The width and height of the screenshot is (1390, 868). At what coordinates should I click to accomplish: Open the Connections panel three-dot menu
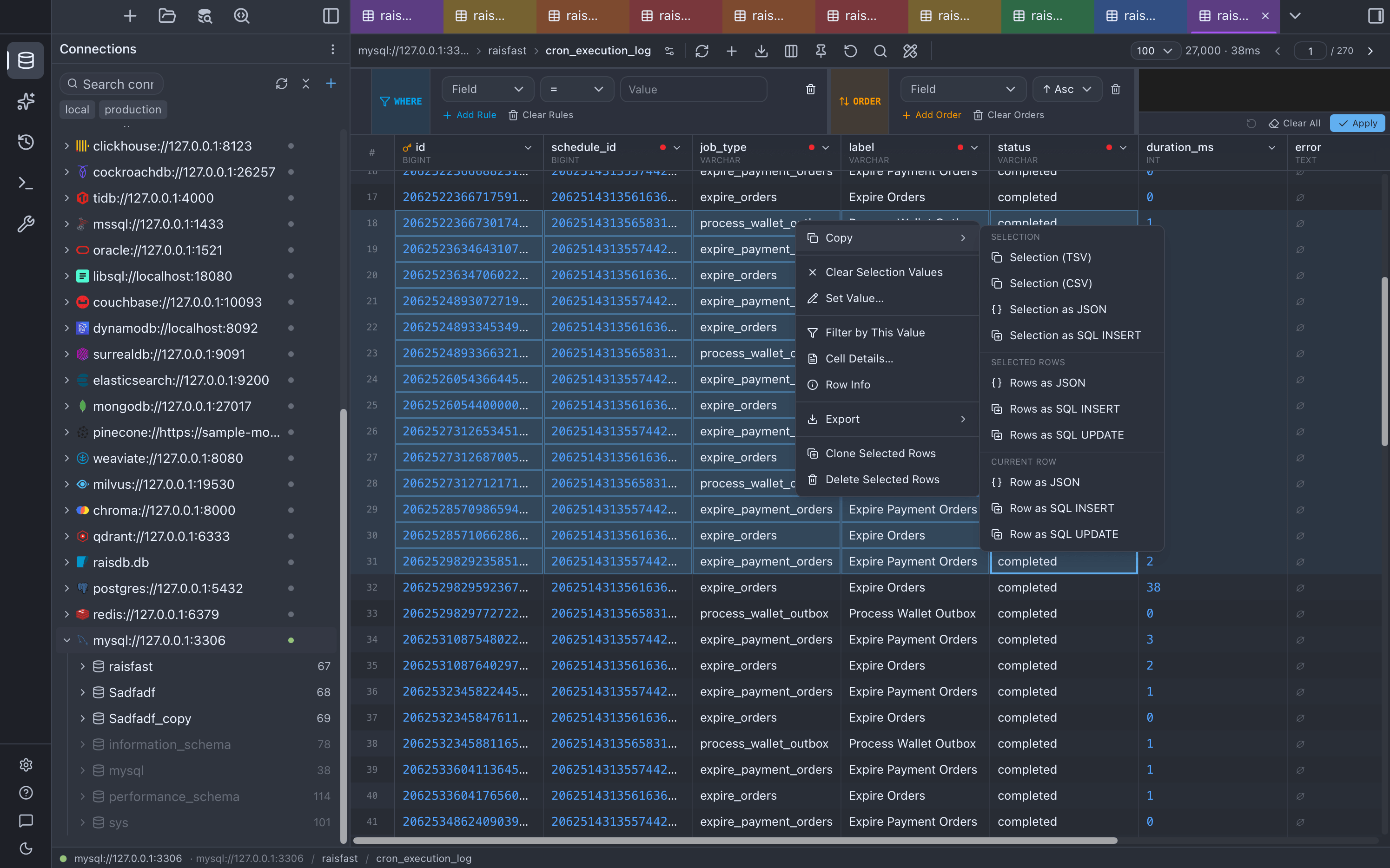pyautogui.click(x=332, y=49)
